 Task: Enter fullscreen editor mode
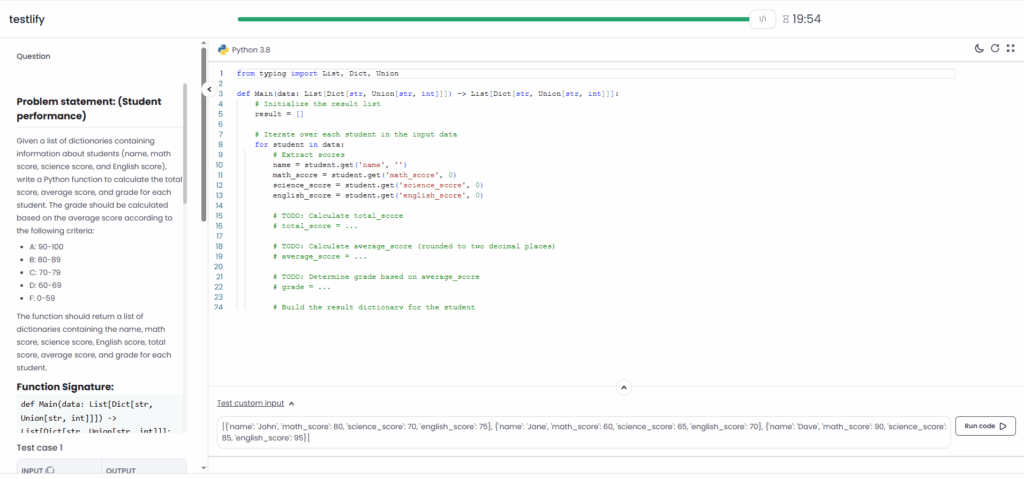(1011, 48)
